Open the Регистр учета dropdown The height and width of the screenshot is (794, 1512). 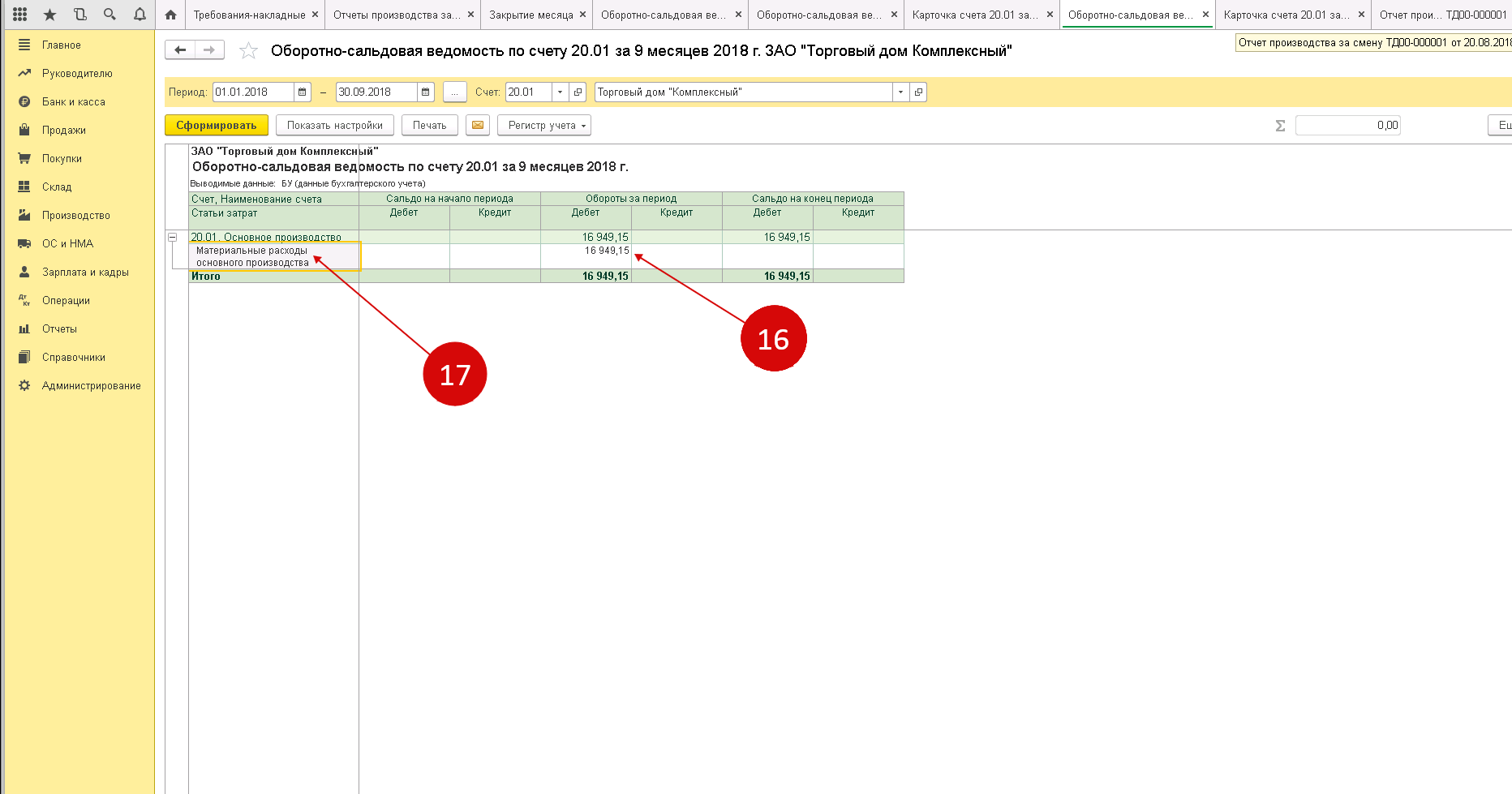(x=544, y=125)
